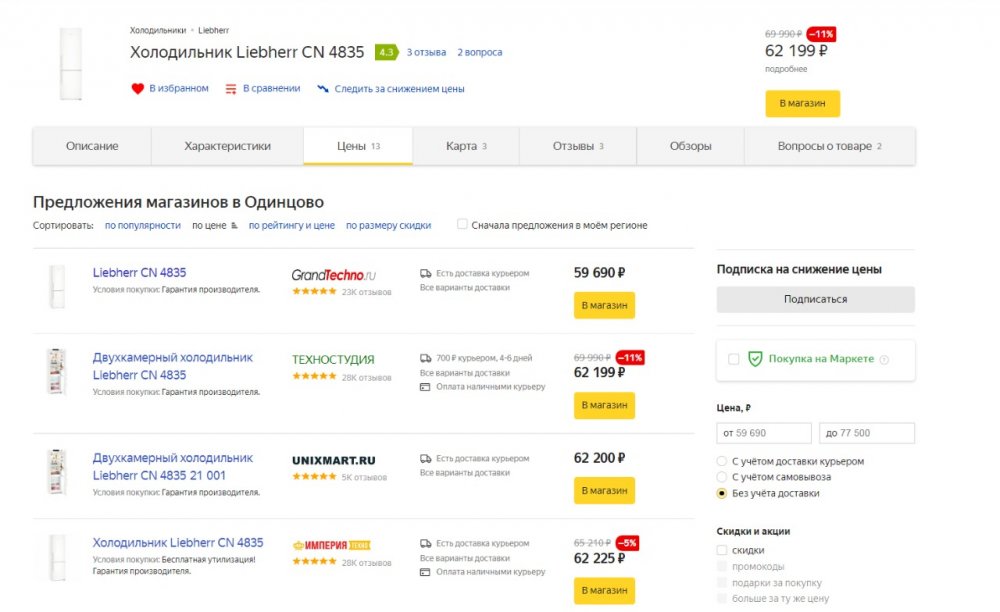The width and height of the screenshot is (1000, 612).
Task: Click the Империя Техно store logo
Action: click(x=331, y=545)
